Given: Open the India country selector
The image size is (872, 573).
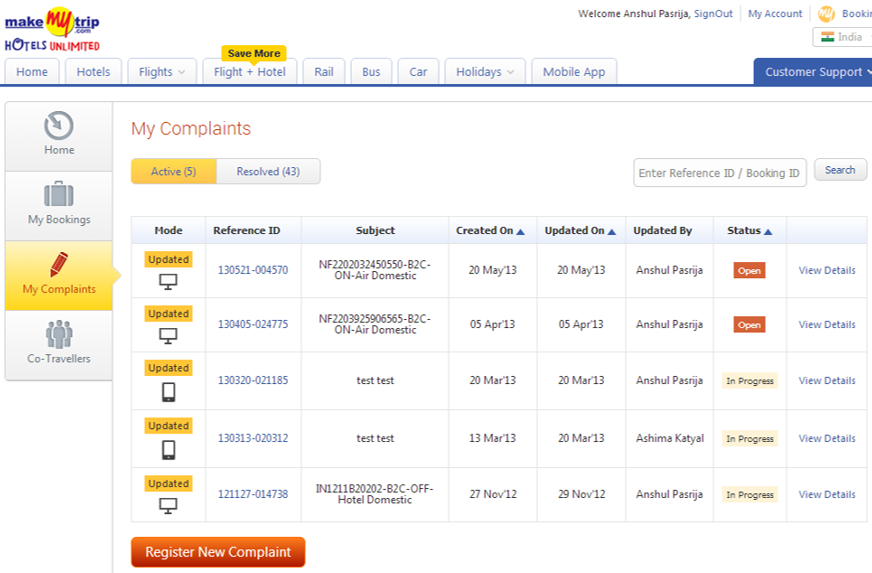Looking at the screenshot, I should [x=843, y=37].
